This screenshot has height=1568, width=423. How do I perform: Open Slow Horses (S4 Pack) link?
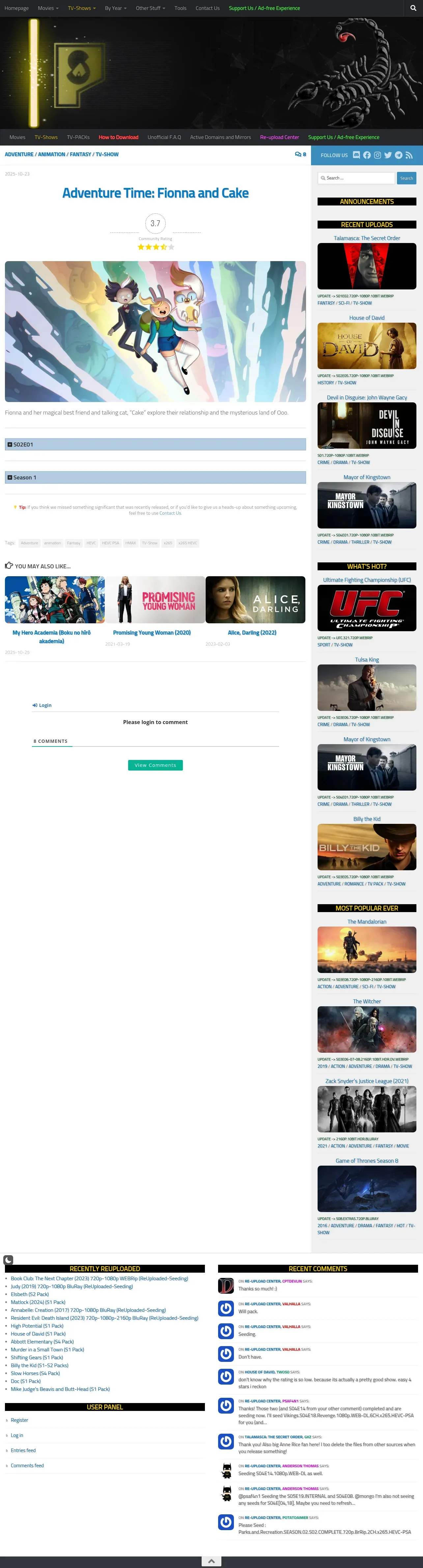(35, 1373)
